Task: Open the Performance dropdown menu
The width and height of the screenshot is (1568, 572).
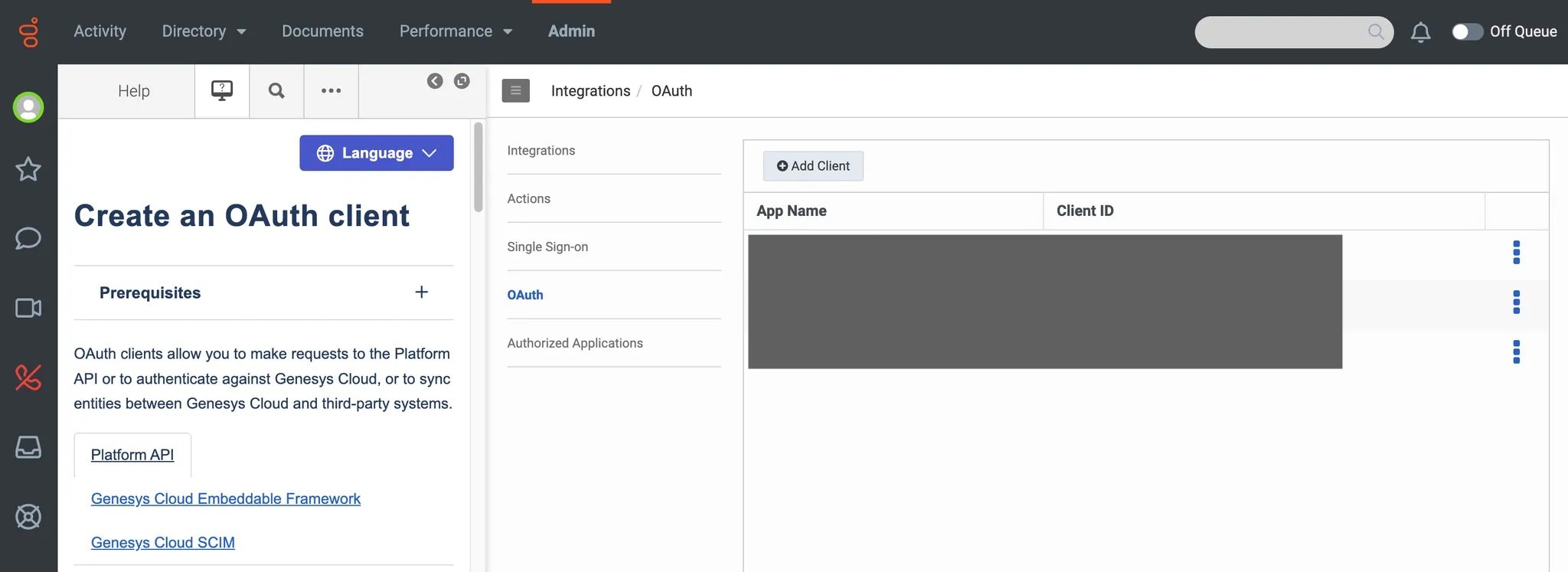Action: pos(456,31)
